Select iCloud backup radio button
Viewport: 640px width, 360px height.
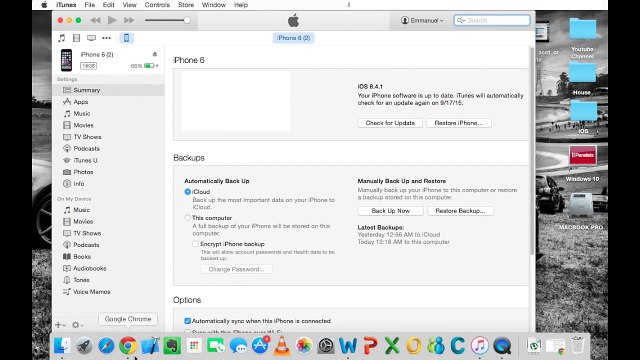(x=188, y=192)
